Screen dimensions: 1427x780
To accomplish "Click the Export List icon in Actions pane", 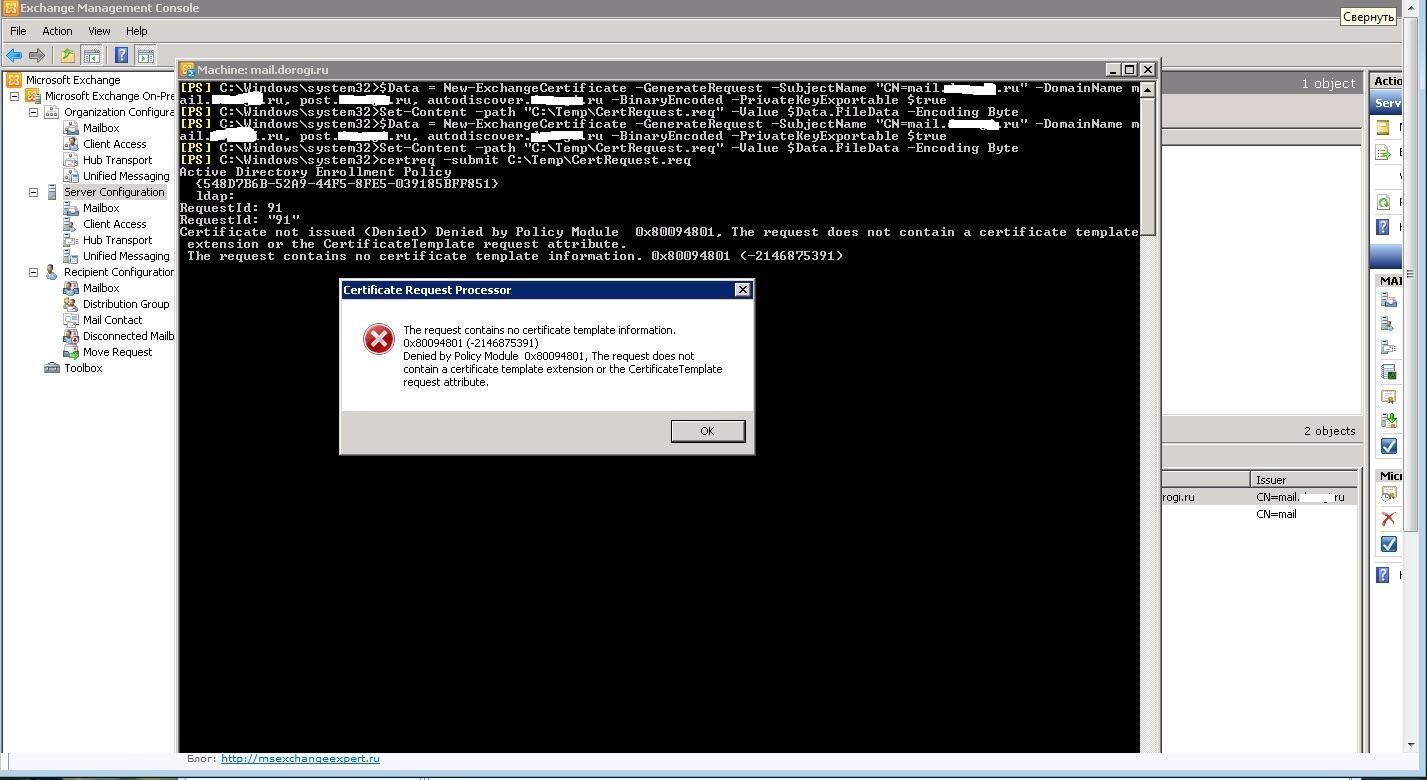I will (x=1384, y=153).
